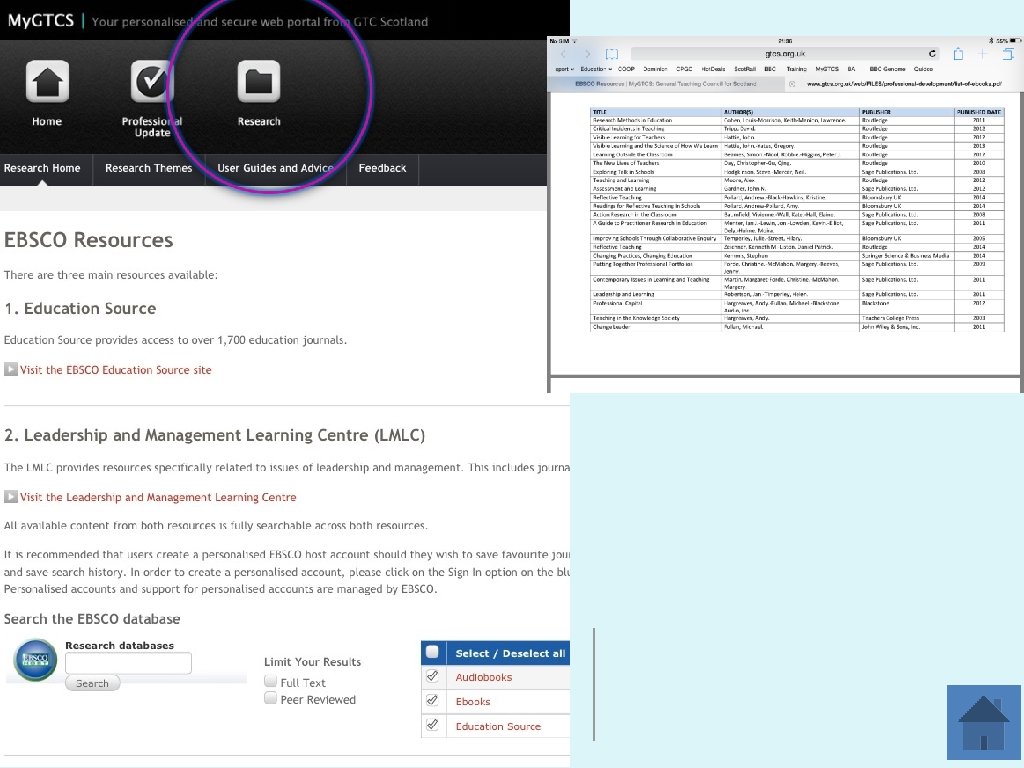
Task: Click the Home house icon in MyGTCS
Action: 47,82
